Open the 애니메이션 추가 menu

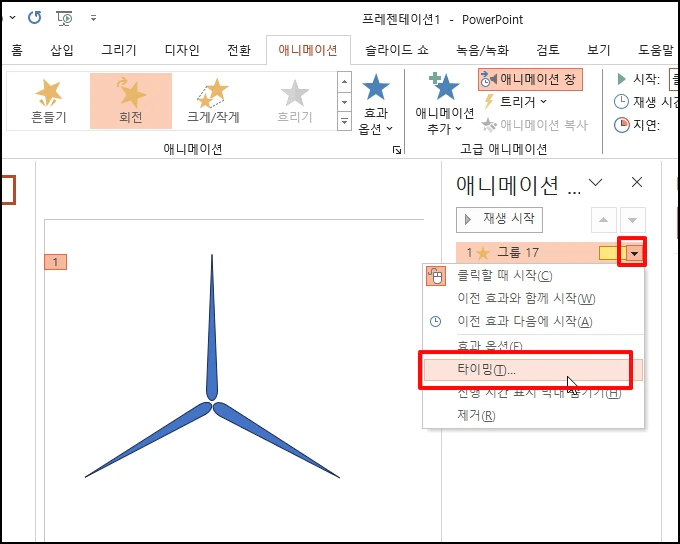tap(445, 105)
